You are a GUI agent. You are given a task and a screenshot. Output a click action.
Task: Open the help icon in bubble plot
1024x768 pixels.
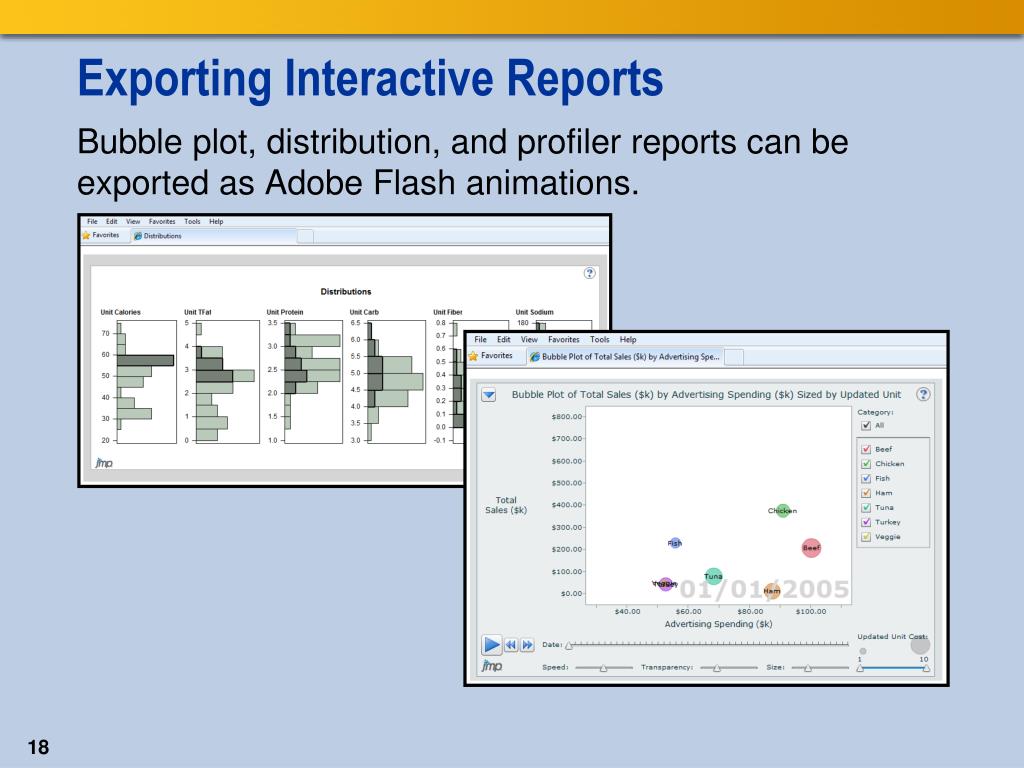[923, 394]
